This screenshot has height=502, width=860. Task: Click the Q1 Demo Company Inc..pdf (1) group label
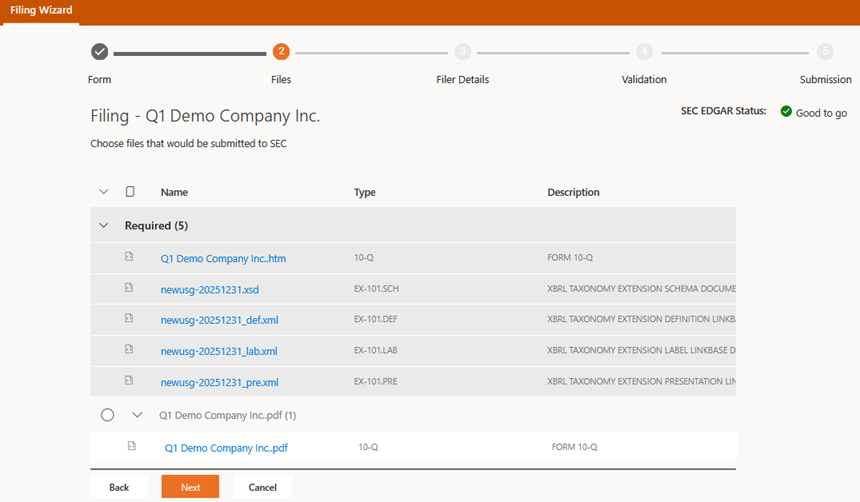[228, 415]
